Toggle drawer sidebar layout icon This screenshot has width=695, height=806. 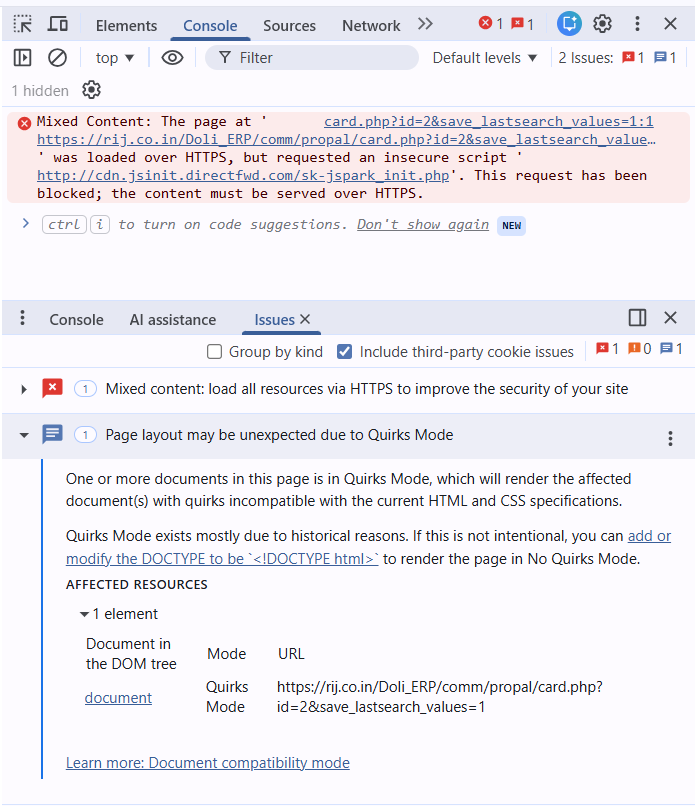[x=637, y=318]
